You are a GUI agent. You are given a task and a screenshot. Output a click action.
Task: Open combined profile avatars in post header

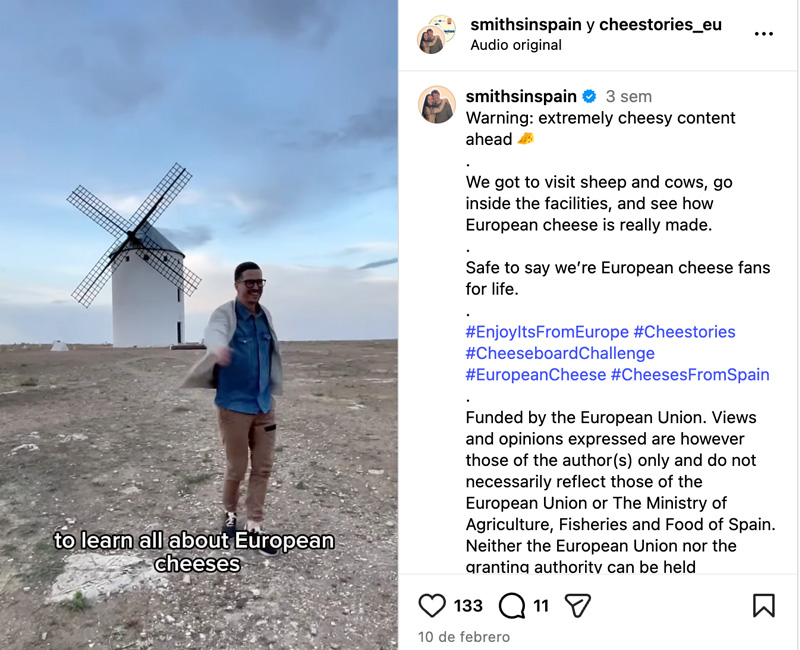[x=436, y=35]
